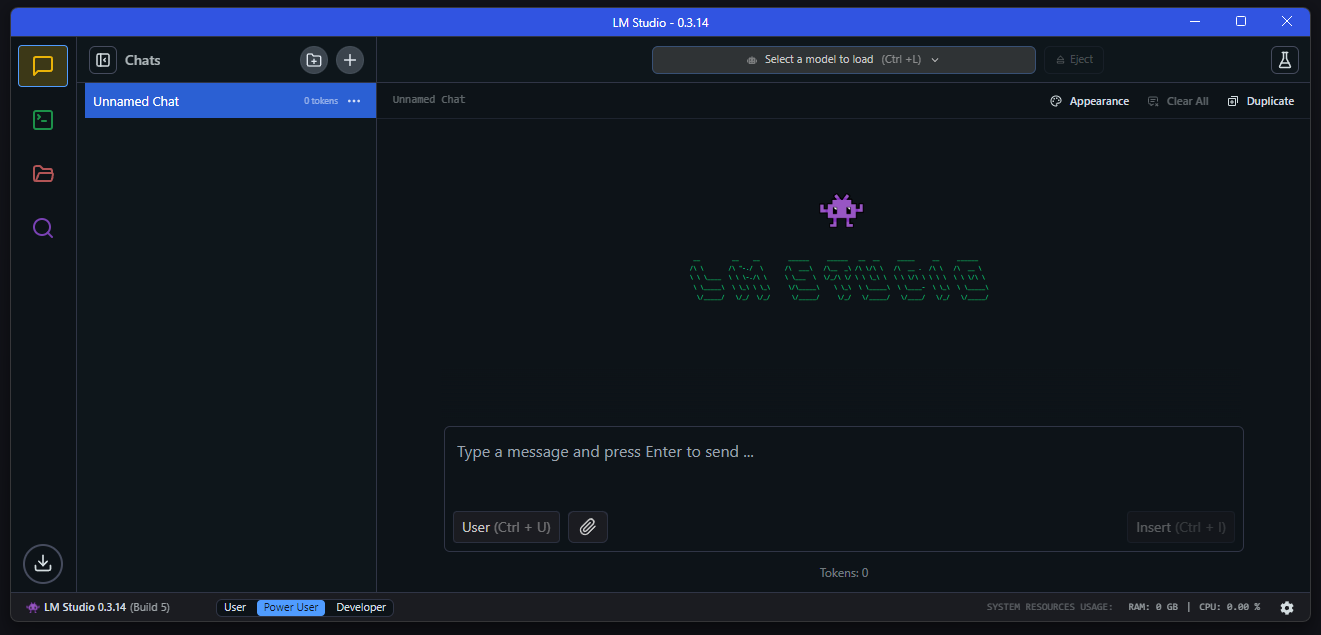Screen dimensions: 1321x635
Task: Create a new chat folder
Action: point(314,60)
